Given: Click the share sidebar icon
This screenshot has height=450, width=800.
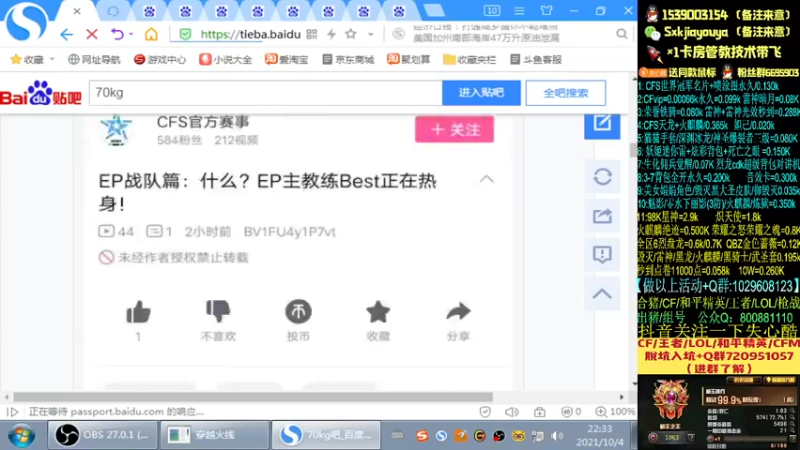Looking at the screenshot, I should point(602,216).
